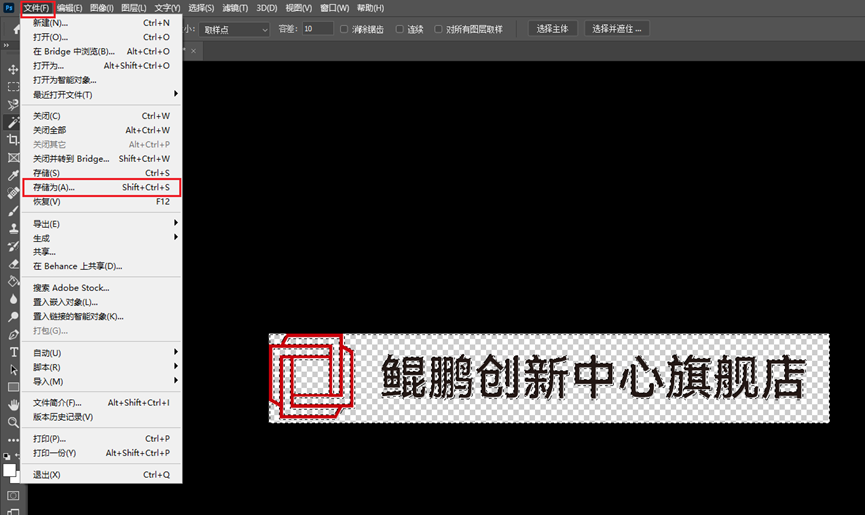Viewport: 865px width, 515px height.
Task: Expand the 导出(E) submenu
Action: [101, 223]
